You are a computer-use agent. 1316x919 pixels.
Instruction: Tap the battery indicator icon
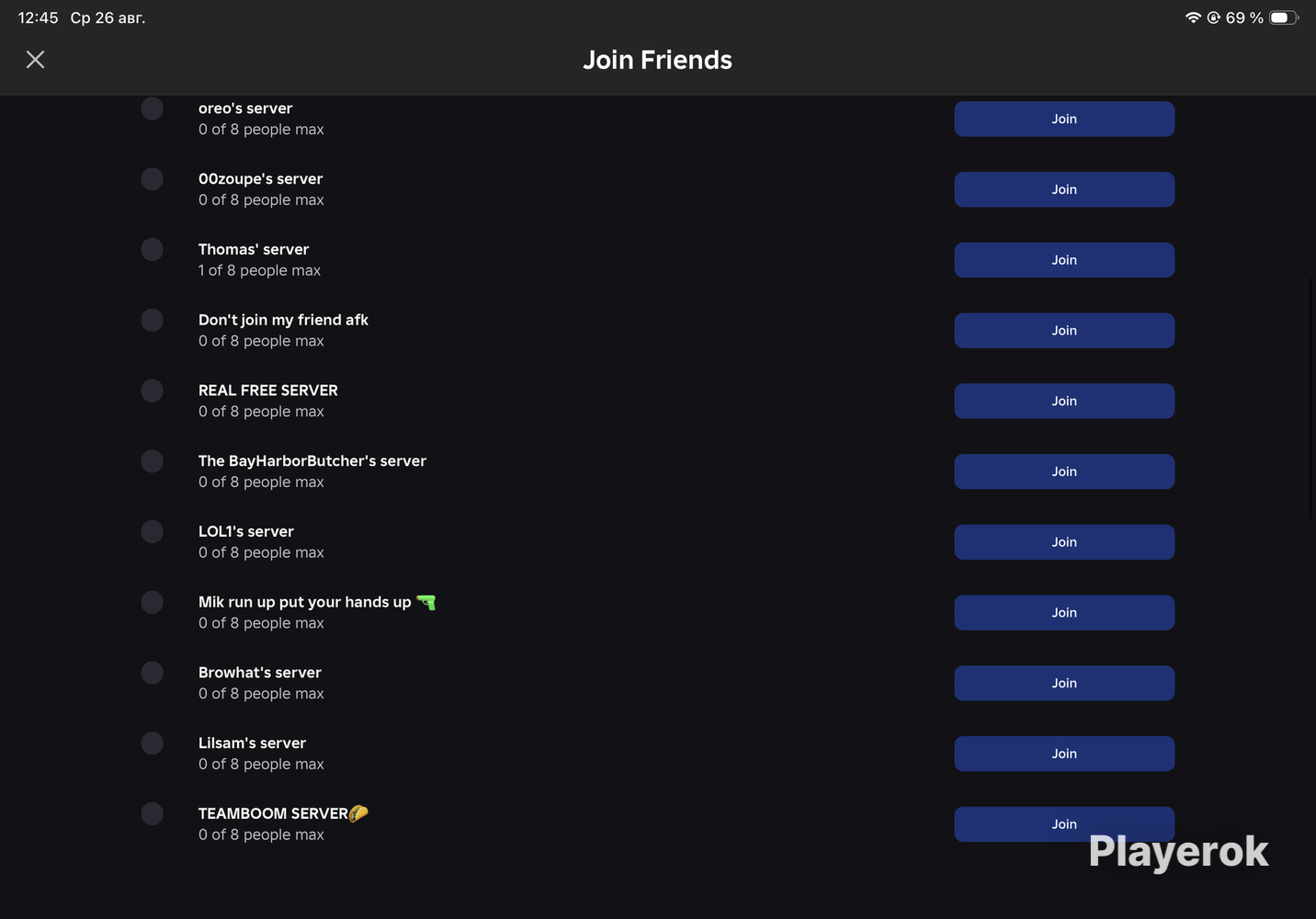pos(1284,17)
